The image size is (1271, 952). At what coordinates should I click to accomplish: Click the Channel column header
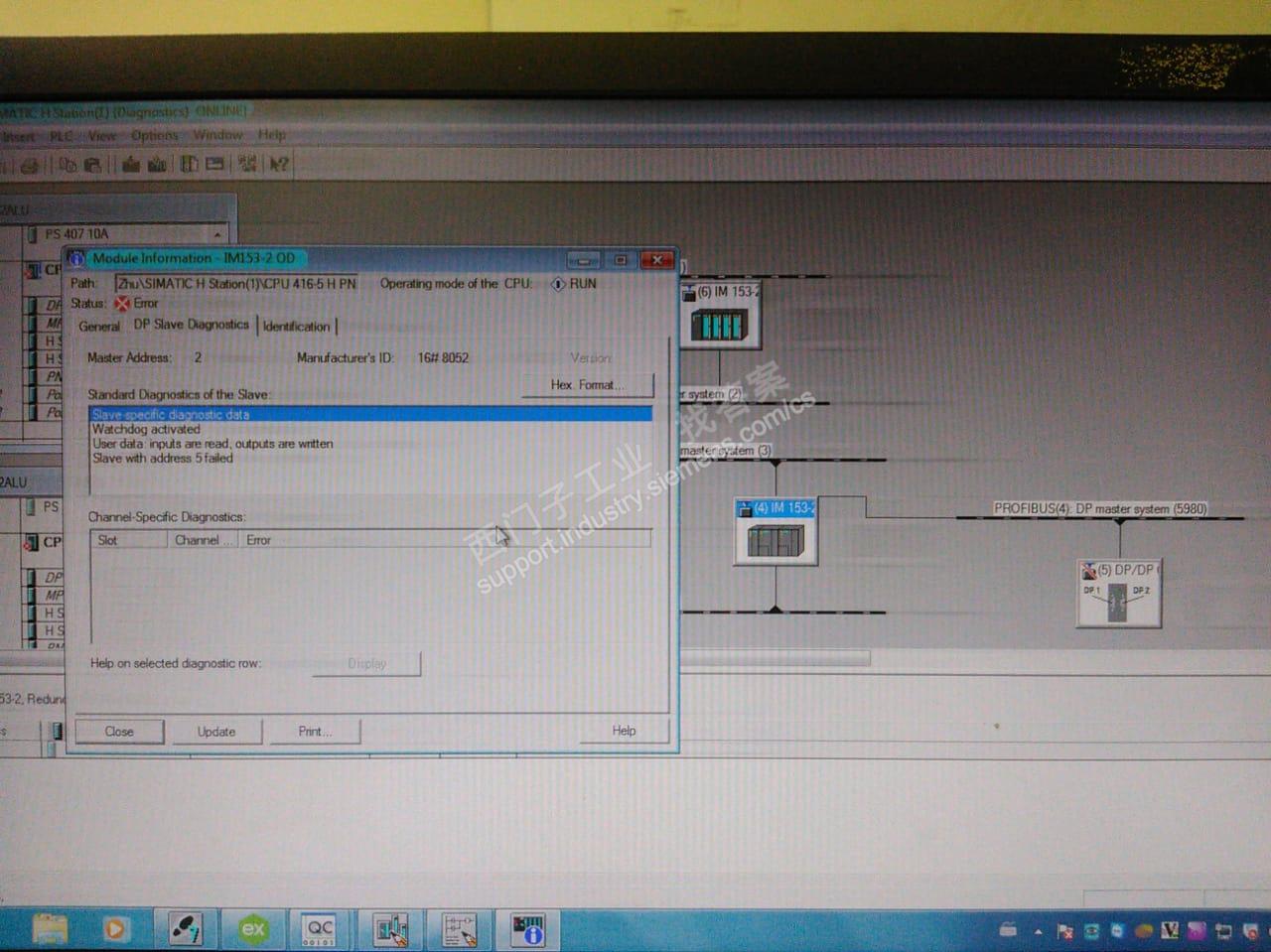click(x=203, y=540)
